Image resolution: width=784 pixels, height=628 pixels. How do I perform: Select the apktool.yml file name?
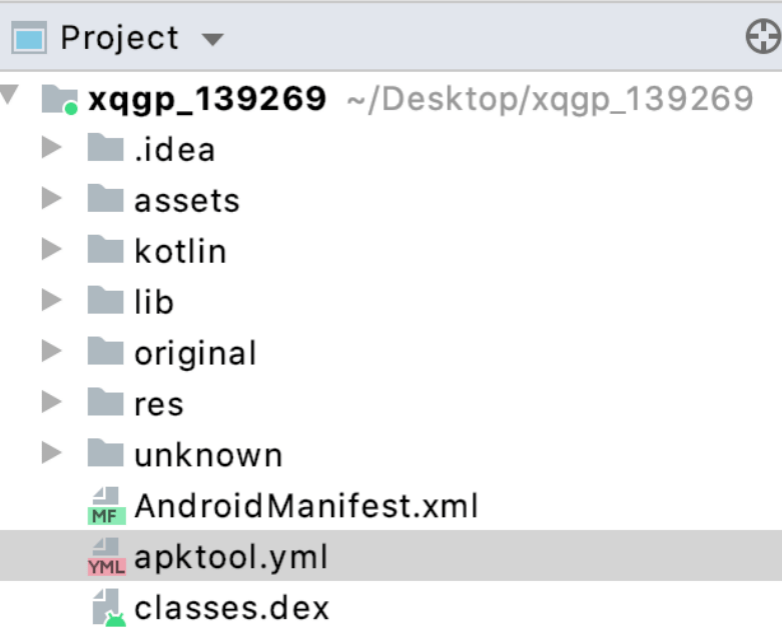[x=231, y=557]
